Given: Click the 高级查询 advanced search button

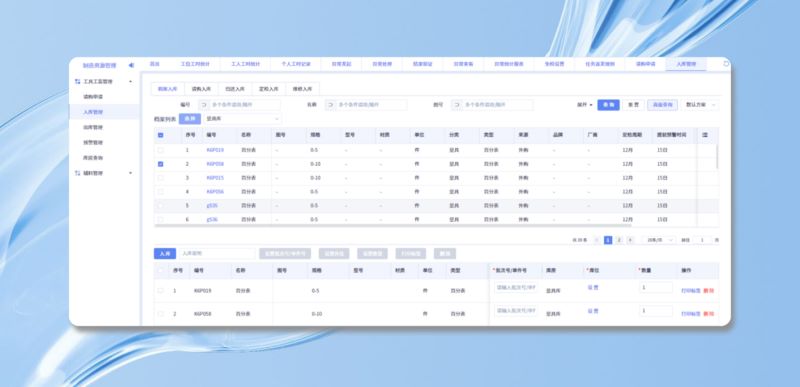Looking at the screenshot, I should tap(662, 105).
